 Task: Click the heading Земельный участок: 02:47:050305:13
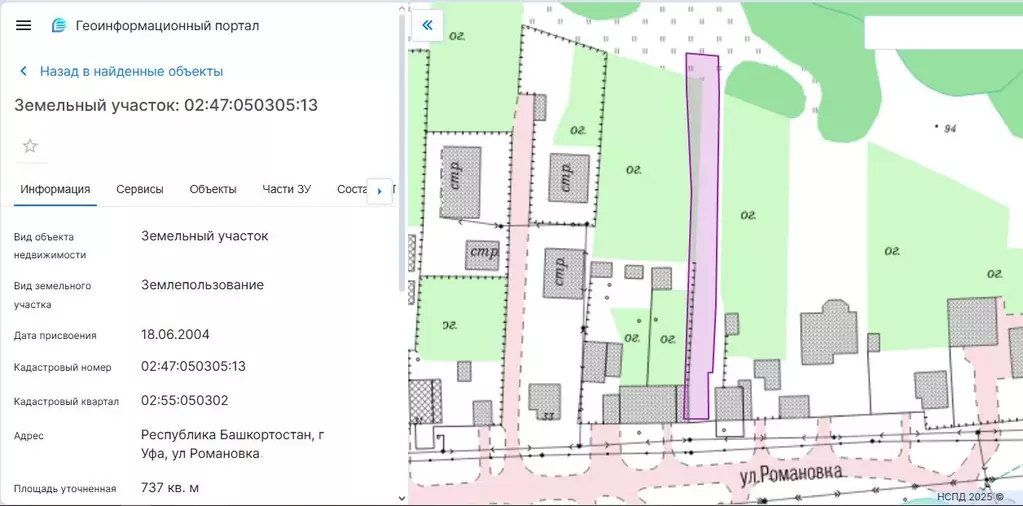166,105
